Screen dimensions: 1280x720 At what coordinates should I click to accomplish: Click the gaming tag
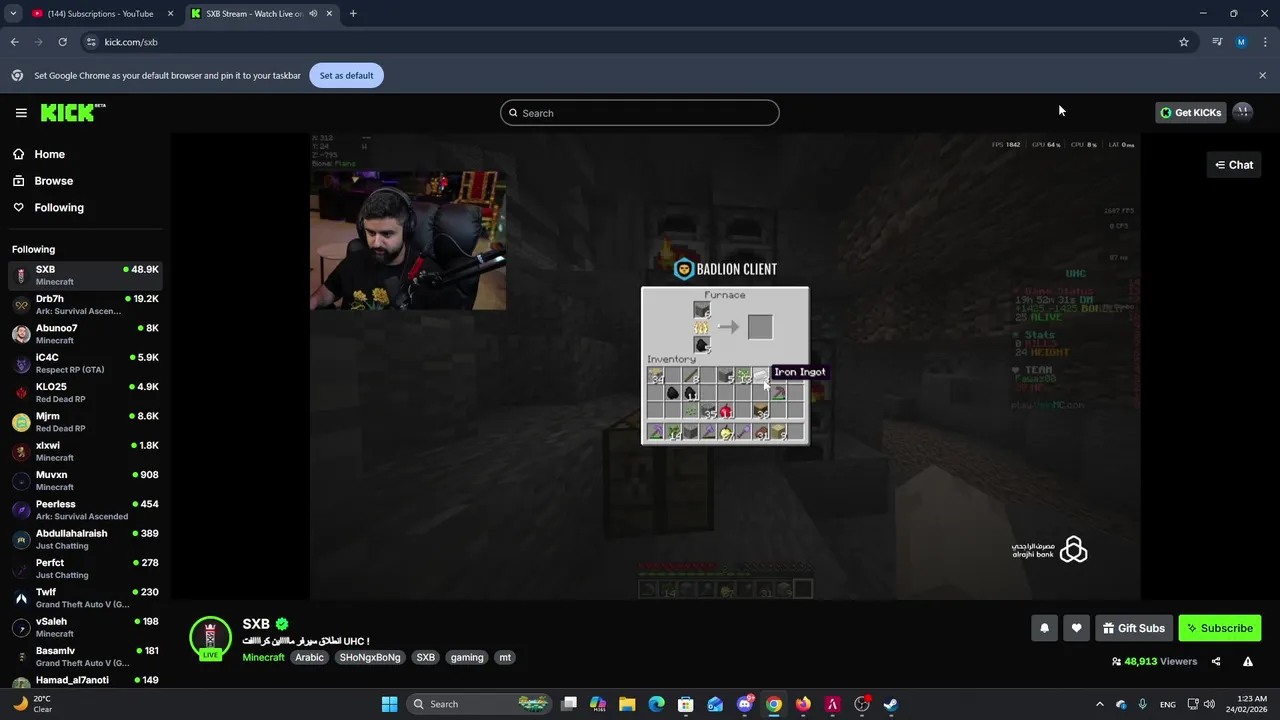467,657
